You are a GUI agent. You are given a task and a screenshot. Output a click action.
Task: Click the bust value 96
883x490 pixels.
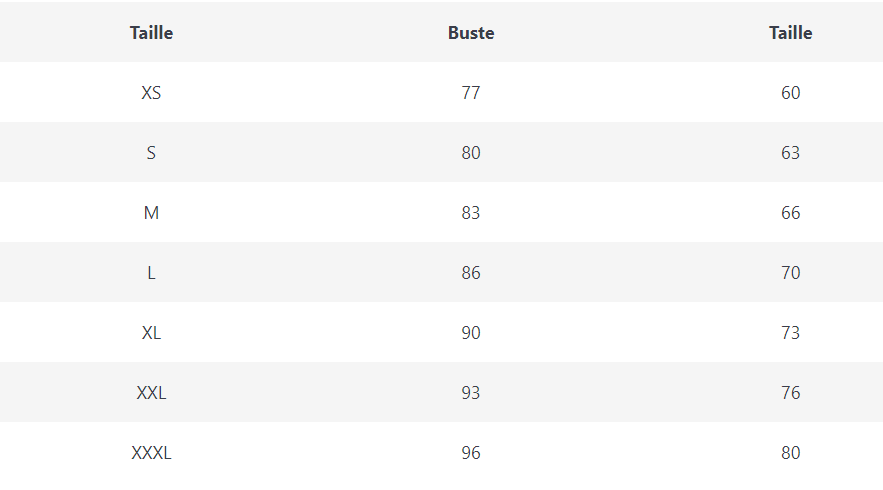pos(471,453)
